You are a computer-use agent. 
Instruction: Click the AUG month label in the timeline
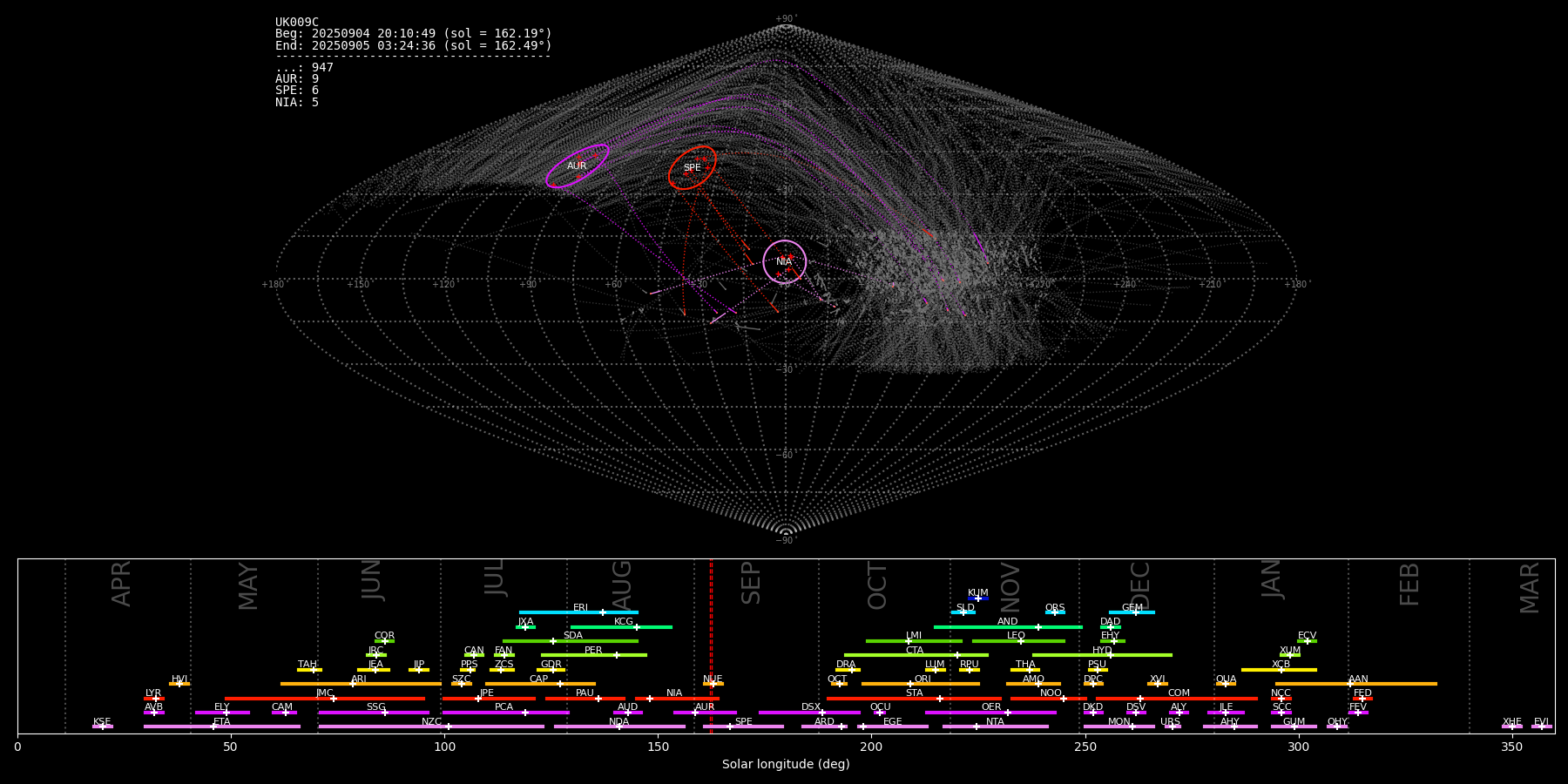pyautogui.click(x=622, y=585)
